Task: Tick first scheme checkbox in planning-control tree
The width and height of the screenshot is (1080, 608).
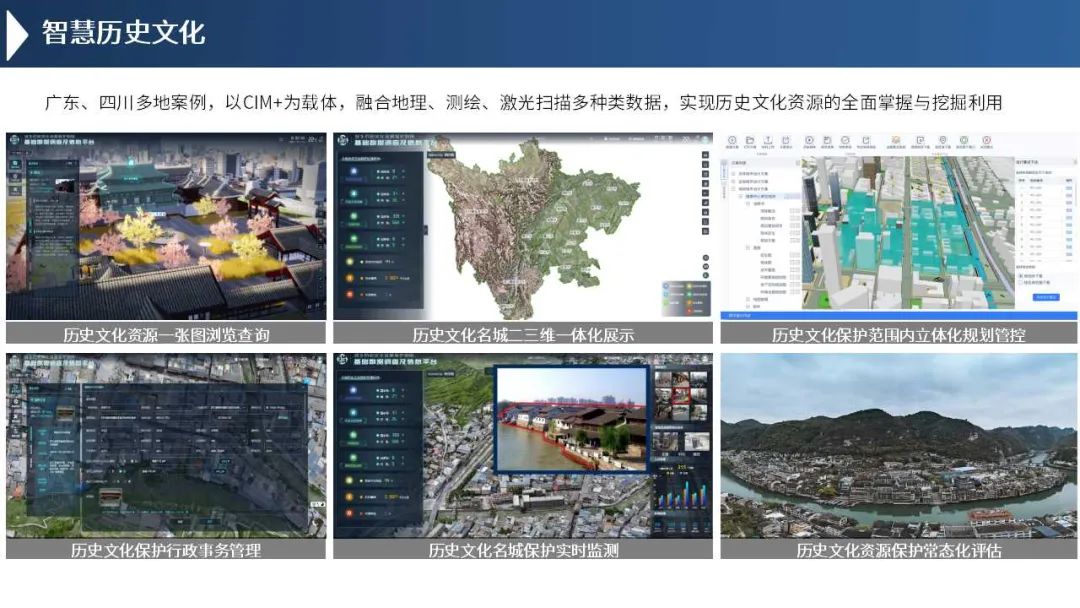Action: pyautogui.click(x=734, y=174)
